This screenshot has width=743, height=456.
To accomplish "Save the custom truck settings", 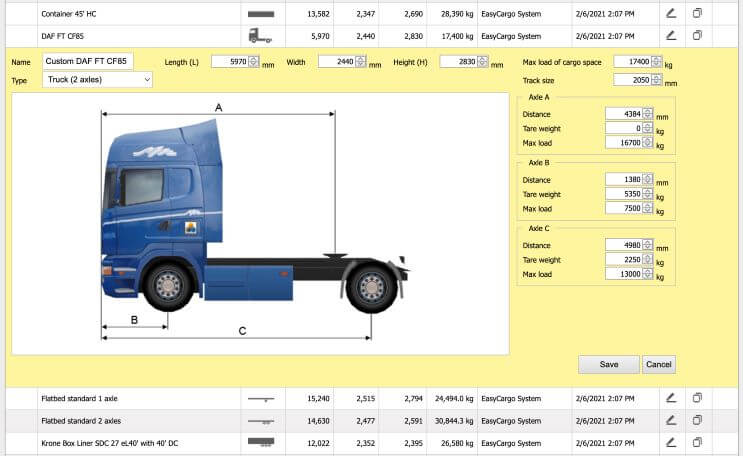I will tap(609, 365).
